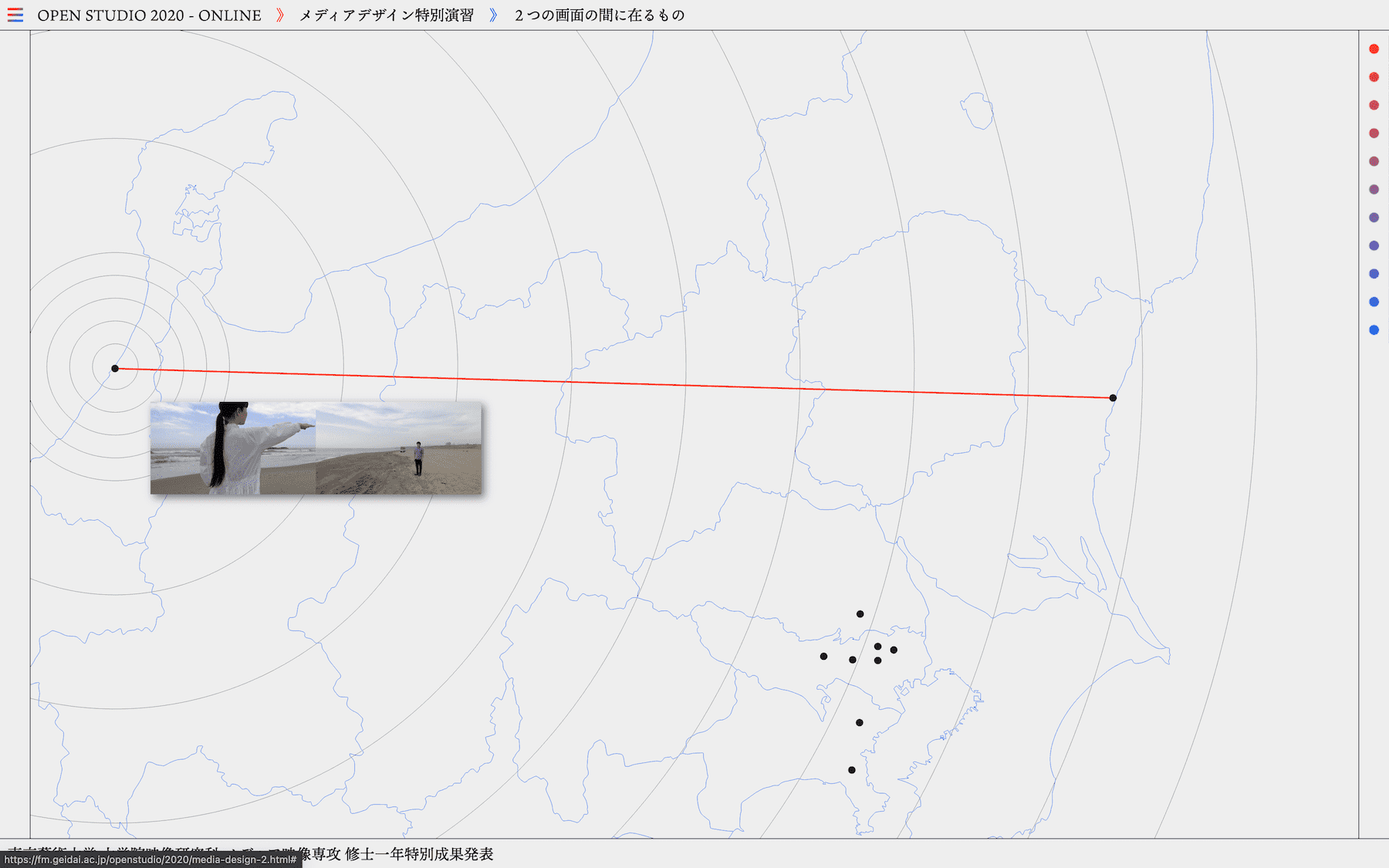Click the red double chevron separator
Screen dimensions: 1389x868
tap(280, 15)
